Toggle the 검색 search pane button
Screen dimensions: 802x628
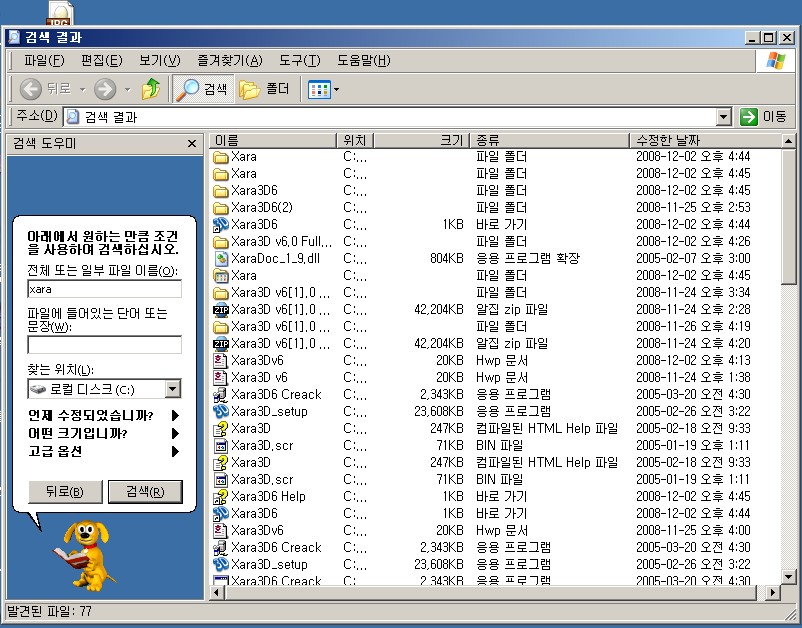tap(203, 89)
